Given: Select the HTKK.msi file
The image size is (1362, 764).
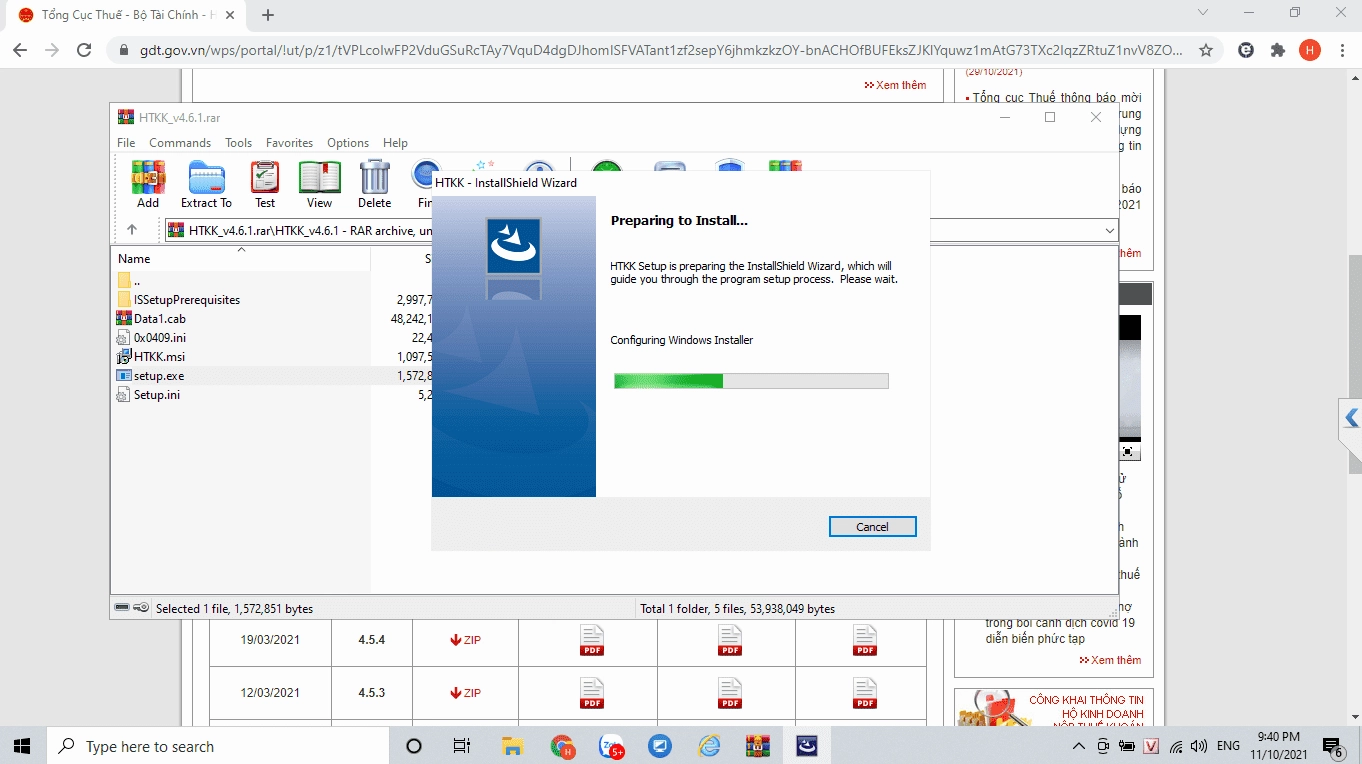Looking at the screenshot, I should (151, 357).
